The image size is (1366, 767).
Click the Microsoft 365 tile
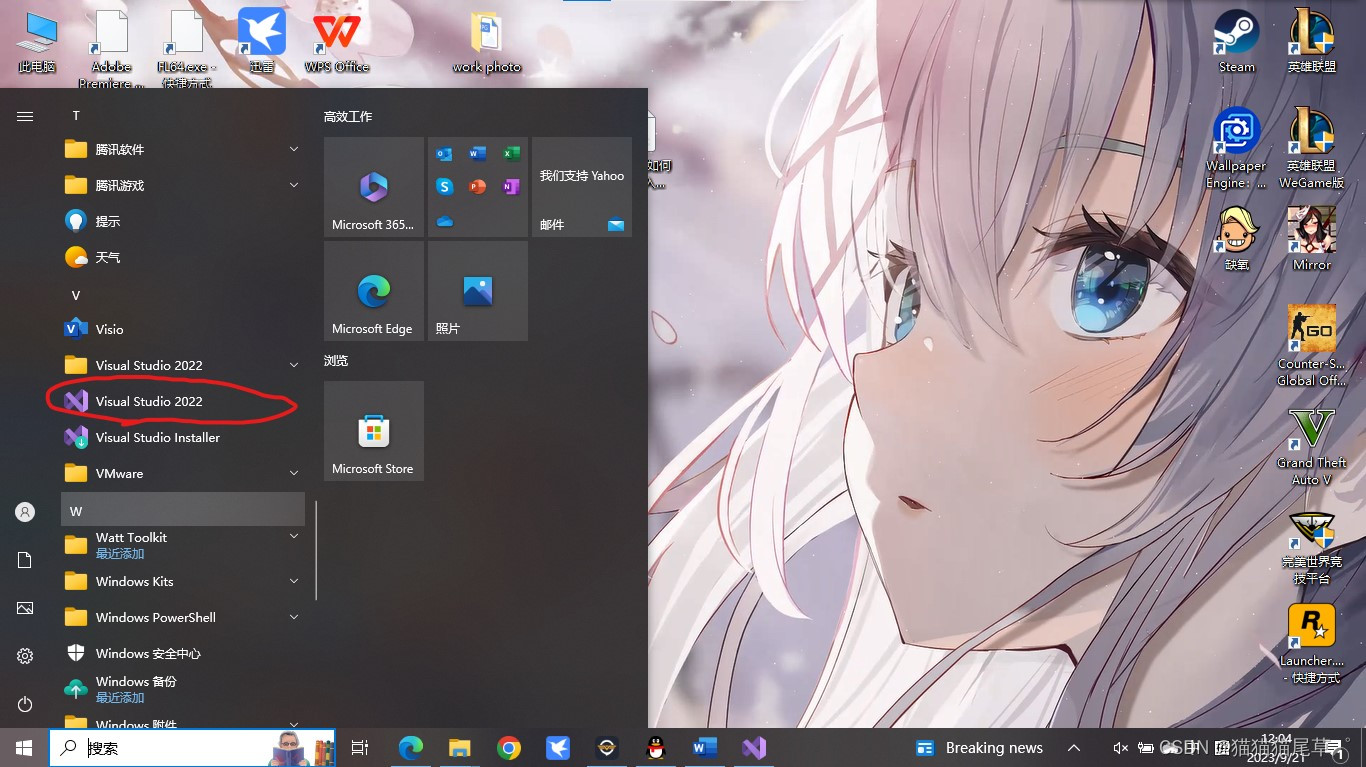(x=374, y=187)
